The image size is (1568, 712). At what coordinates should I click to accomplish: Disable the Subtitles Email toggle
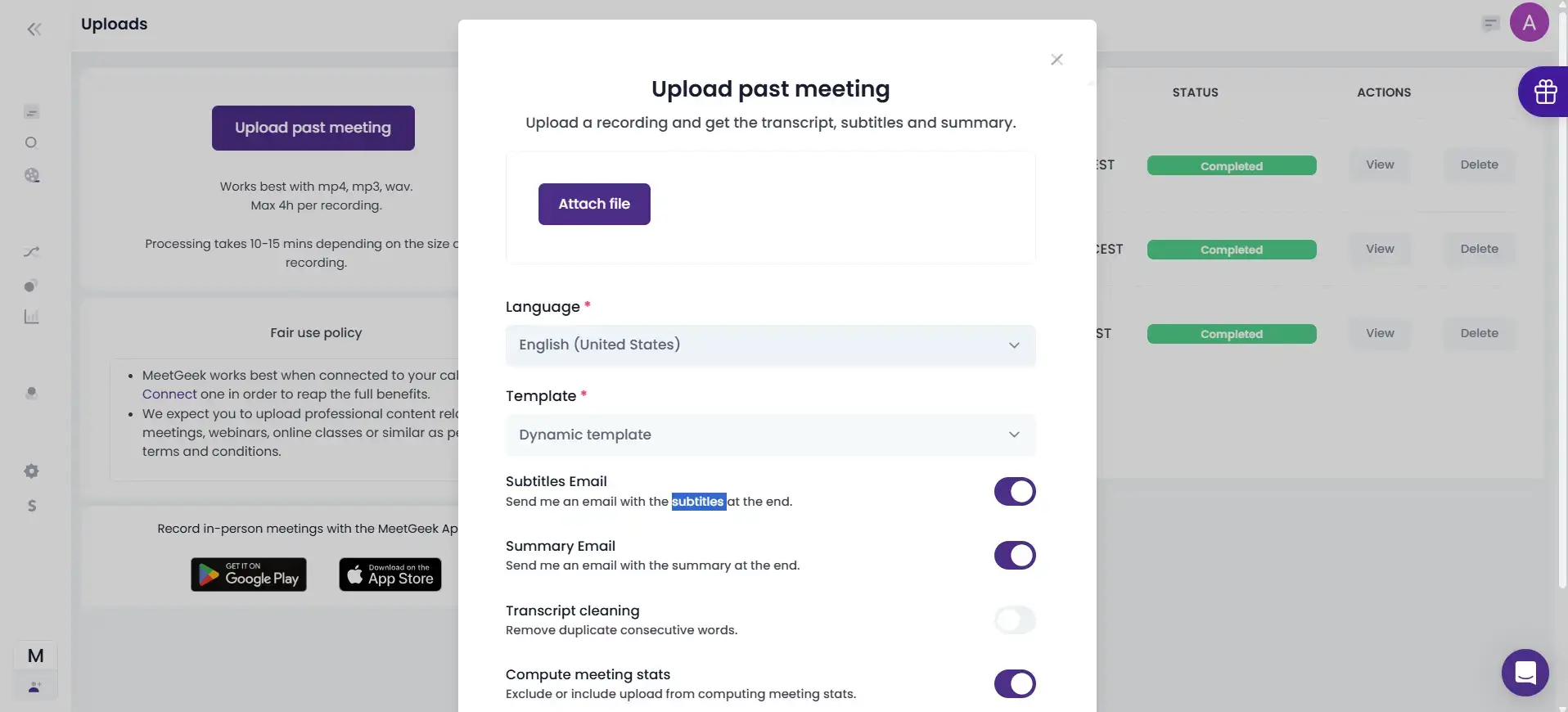tap(1014, 491)
